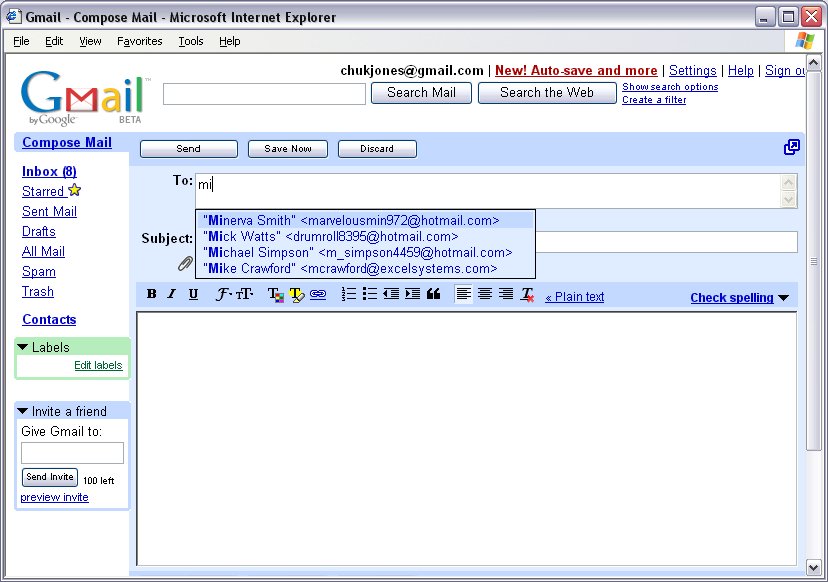Open All Mail
The image size is (828, 582).
coord(43,252)
